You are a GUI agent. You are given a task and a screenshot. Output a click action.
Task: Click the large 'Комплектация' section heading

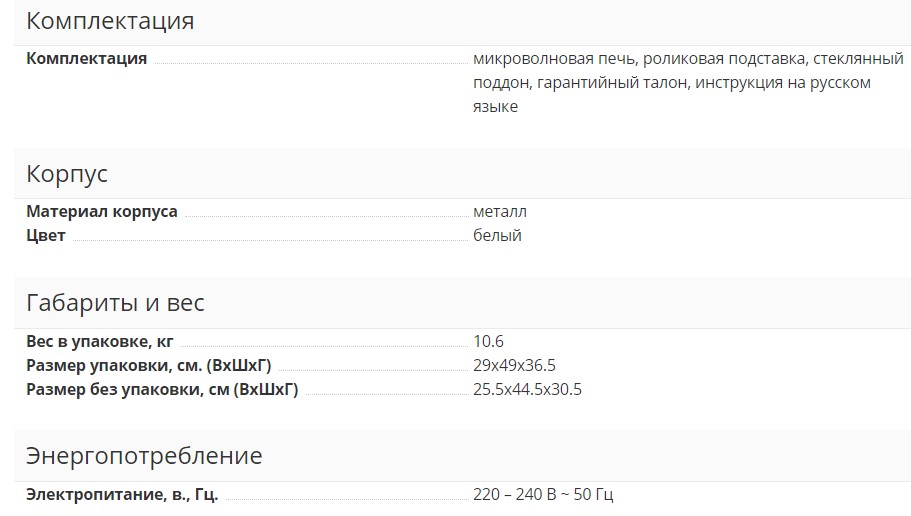coord(110,21)
